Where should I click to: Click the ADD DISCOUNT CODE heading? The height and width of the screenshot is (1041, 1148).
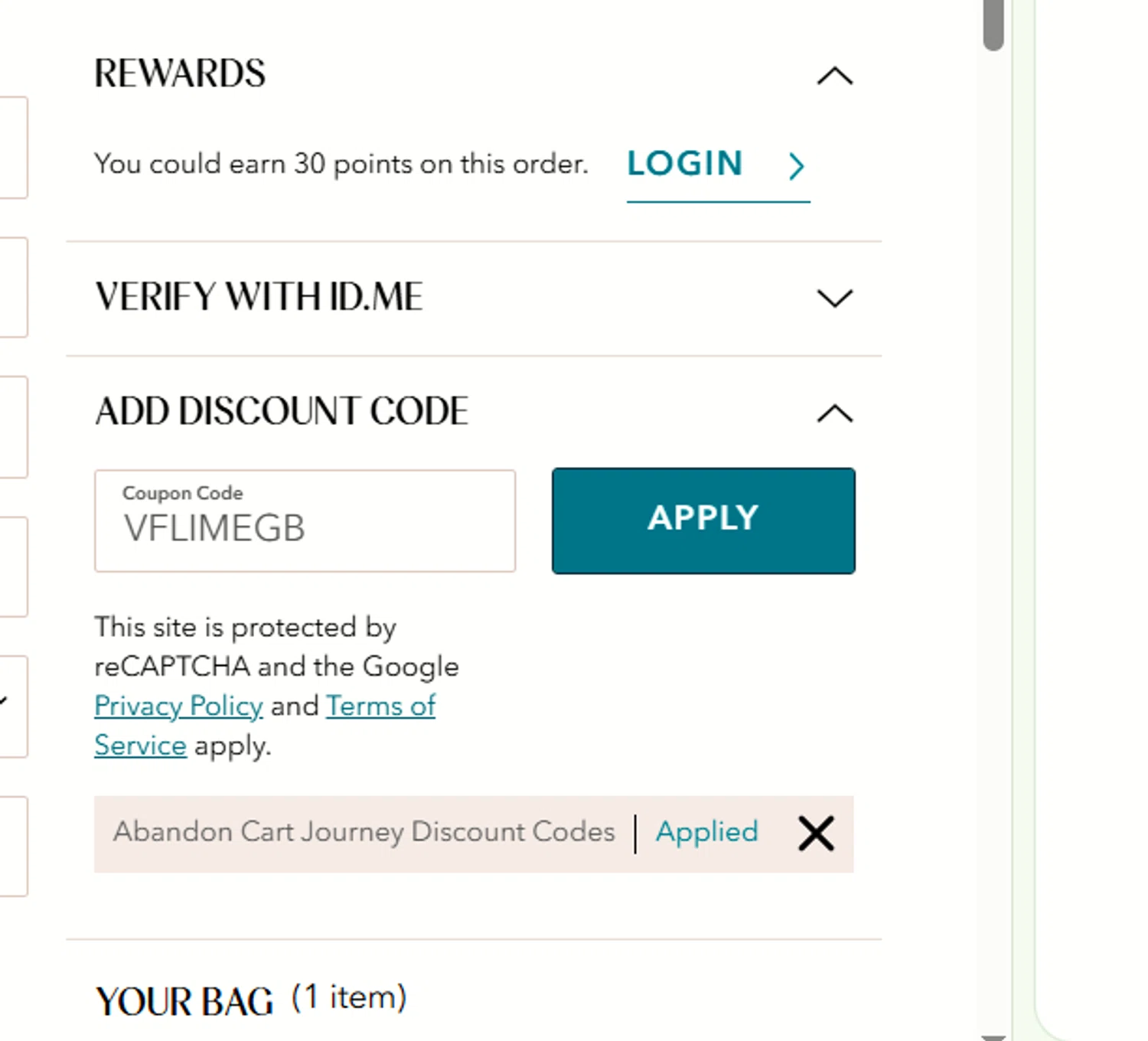[281, 412]
